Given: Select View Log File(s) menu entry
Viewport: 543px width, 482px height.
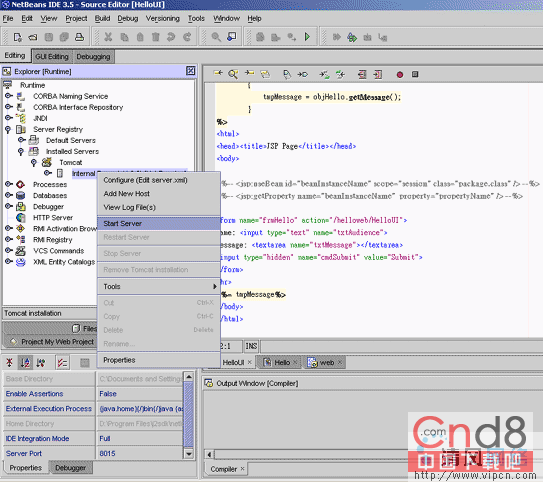Looking at the screenshot, I should pyautogui.click(x=159, y=207).
